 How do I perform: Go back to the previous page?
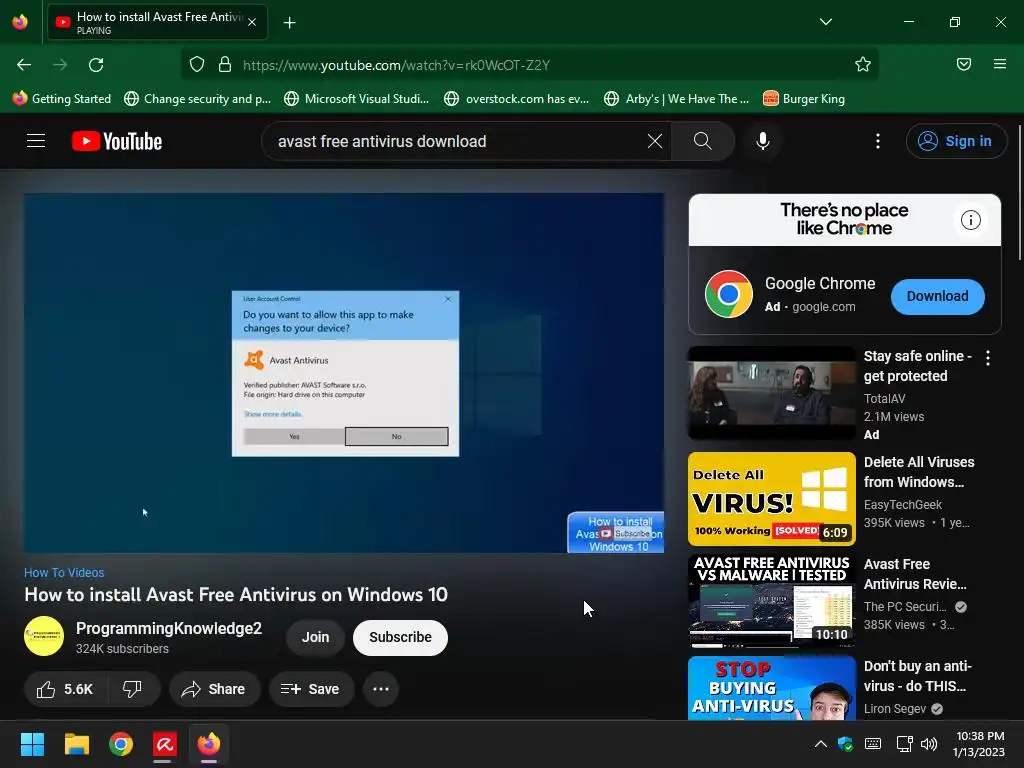24,65
